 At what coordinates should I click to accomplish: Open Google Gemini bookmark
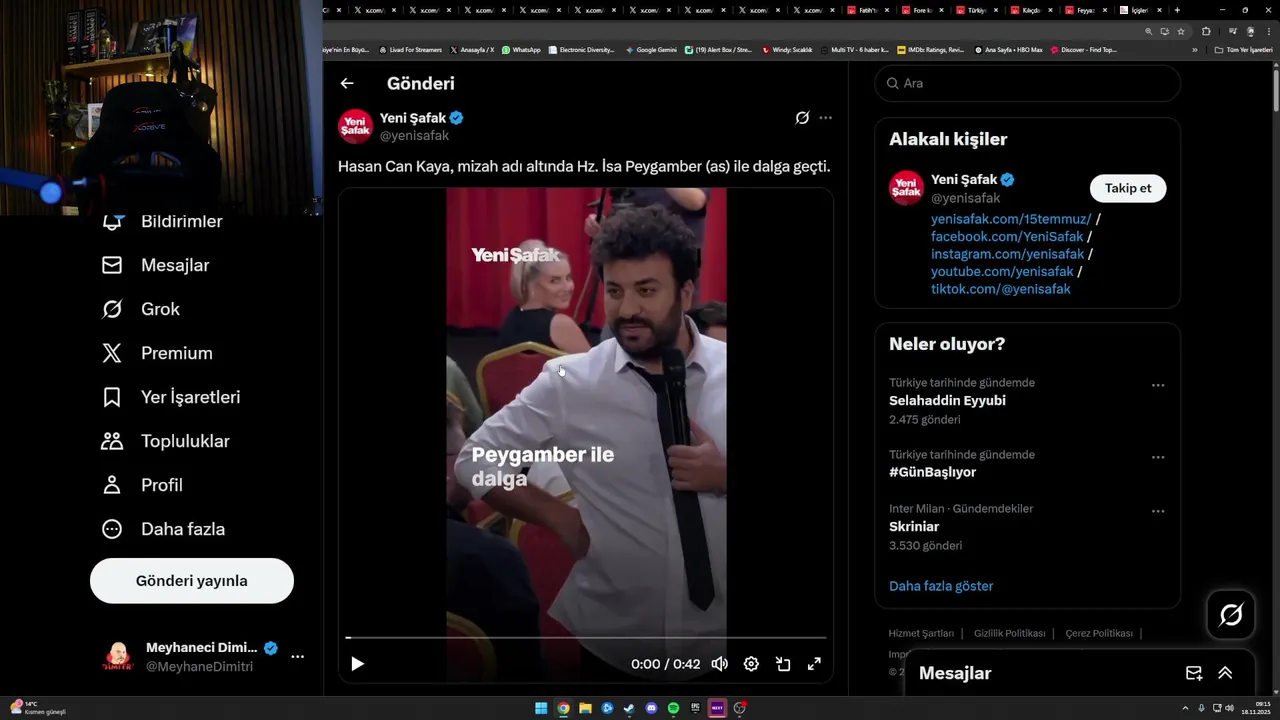[651, 50]
